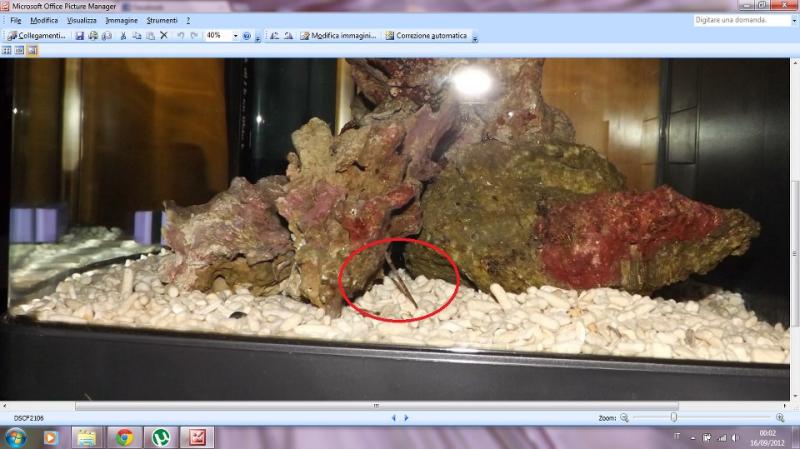This screenshot has height=449, width=800.
Task: Click the Delete X icon
Action: (x=164, y=35)
